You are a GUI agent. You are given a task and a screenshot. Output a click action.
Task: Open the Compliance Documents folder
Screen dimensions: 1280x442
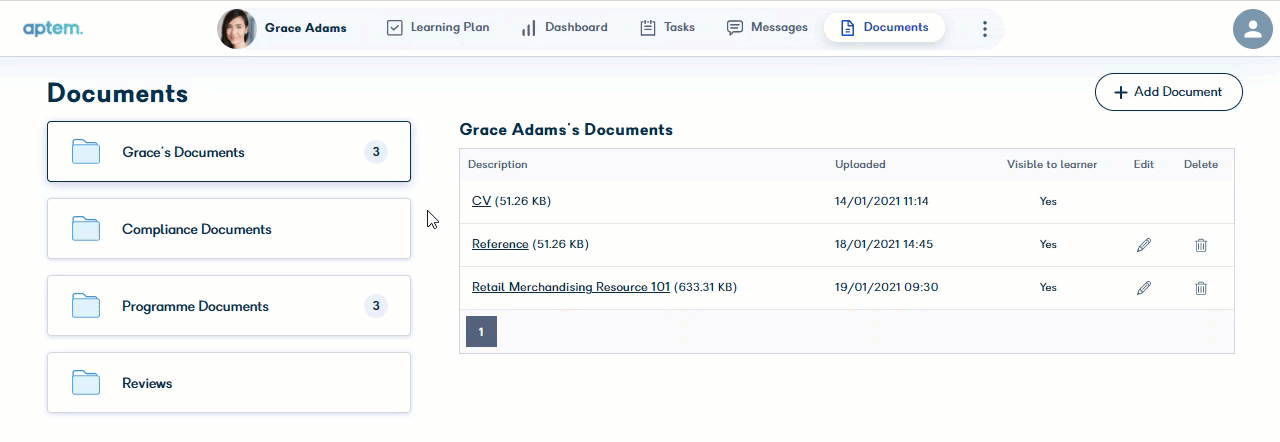point(229,229)
